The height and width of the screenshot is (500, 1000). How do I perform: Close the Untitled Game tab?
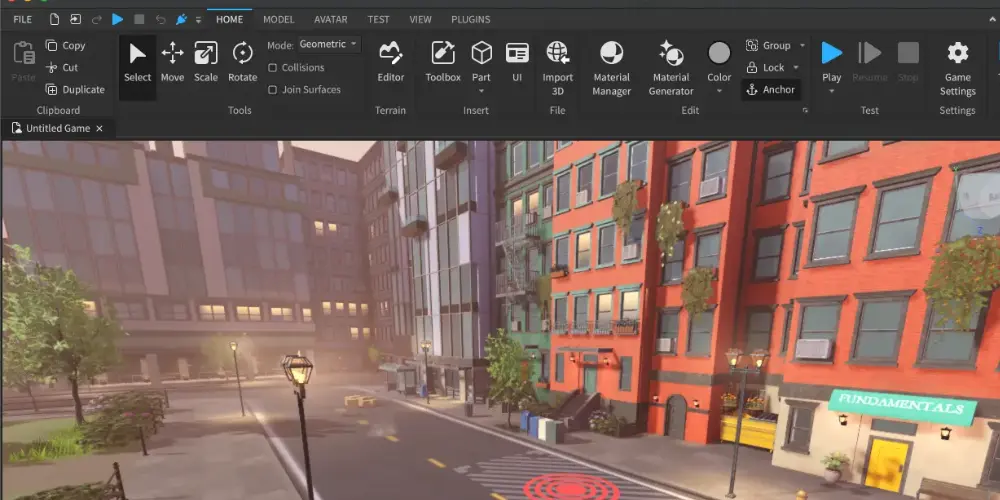click(x=99, y=128)
